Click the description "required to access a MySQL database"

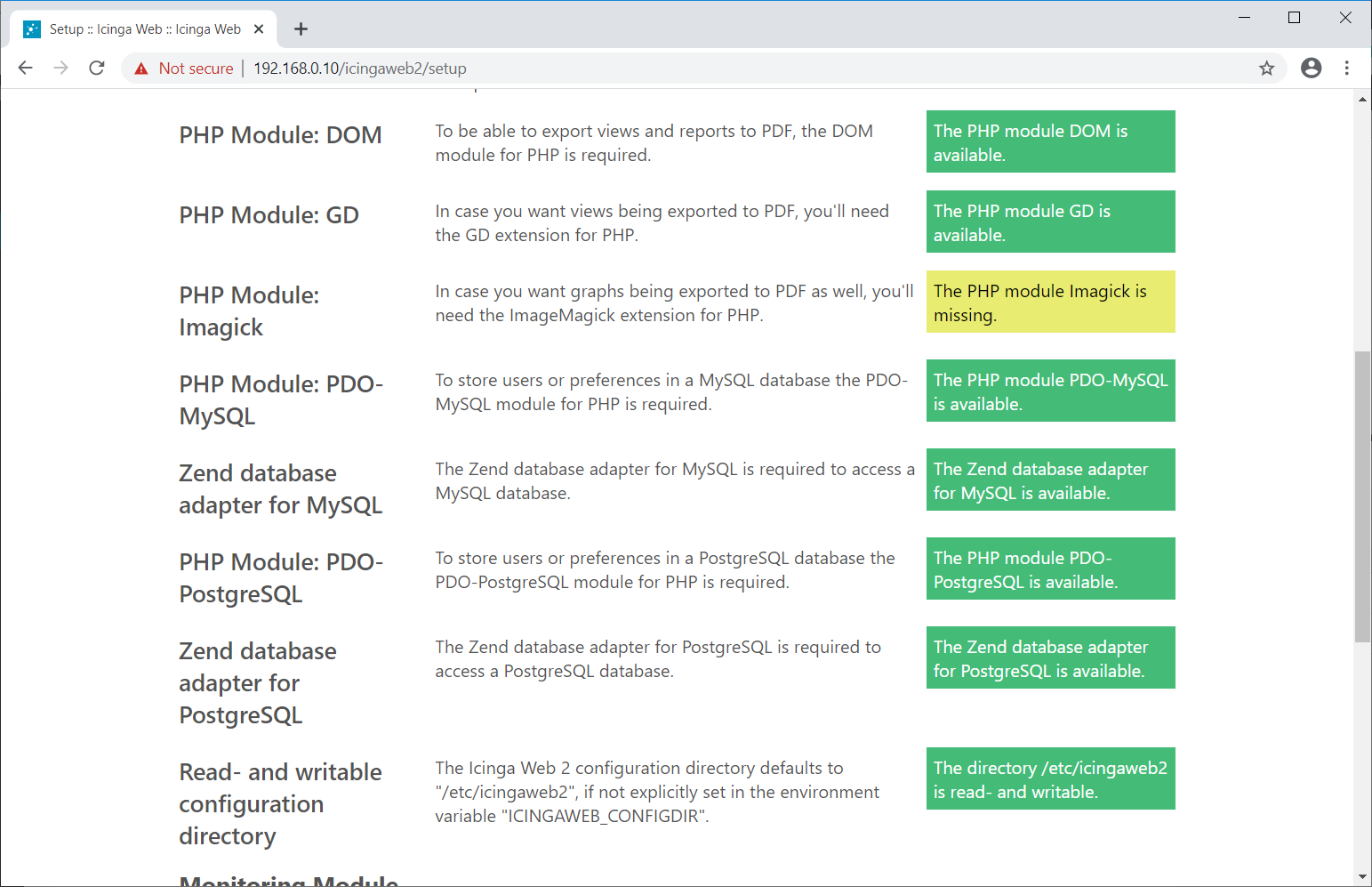click(674, 481)
